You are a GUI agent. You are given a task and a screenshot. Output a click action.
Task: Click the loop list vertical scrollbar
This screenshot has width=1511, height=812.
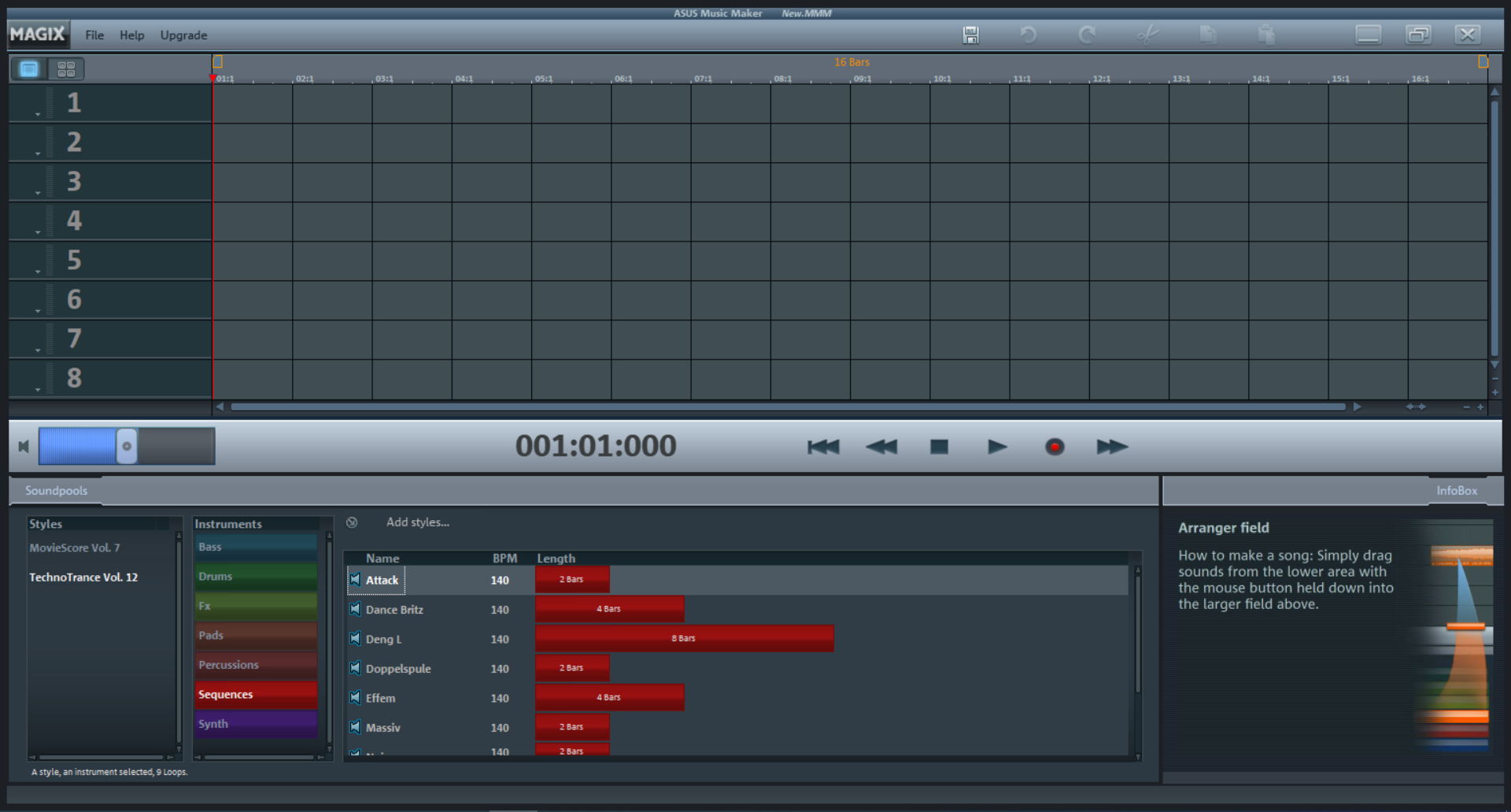coord(1137,633)
